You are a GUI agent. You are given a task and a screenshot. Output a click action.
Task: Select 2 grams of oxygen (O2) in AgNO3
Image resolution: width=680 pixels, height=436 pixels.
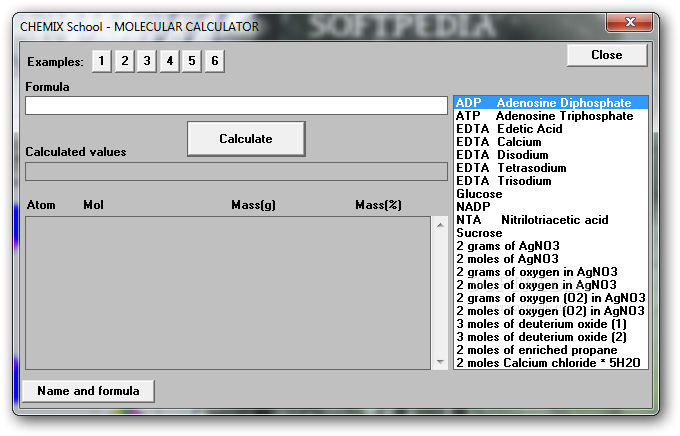pos(551,298)
